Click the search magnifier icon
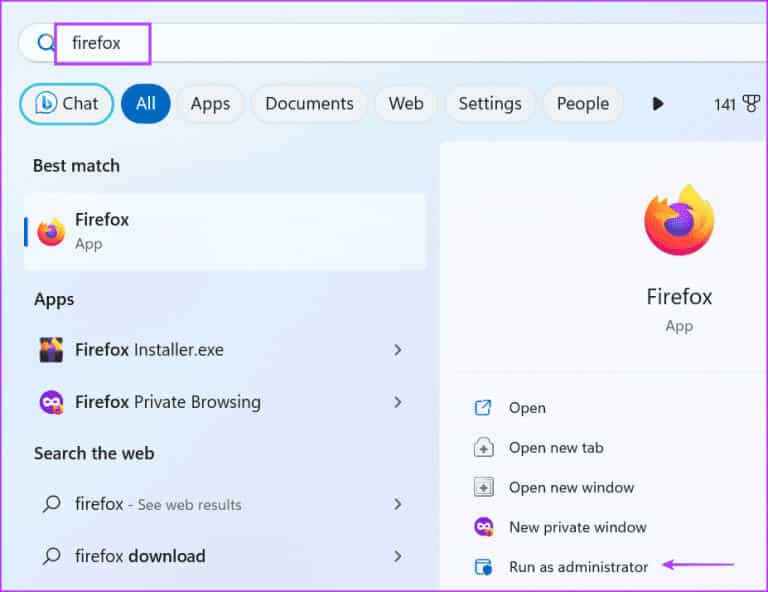This screenshot has height=592, width=768. pos(46,43)
